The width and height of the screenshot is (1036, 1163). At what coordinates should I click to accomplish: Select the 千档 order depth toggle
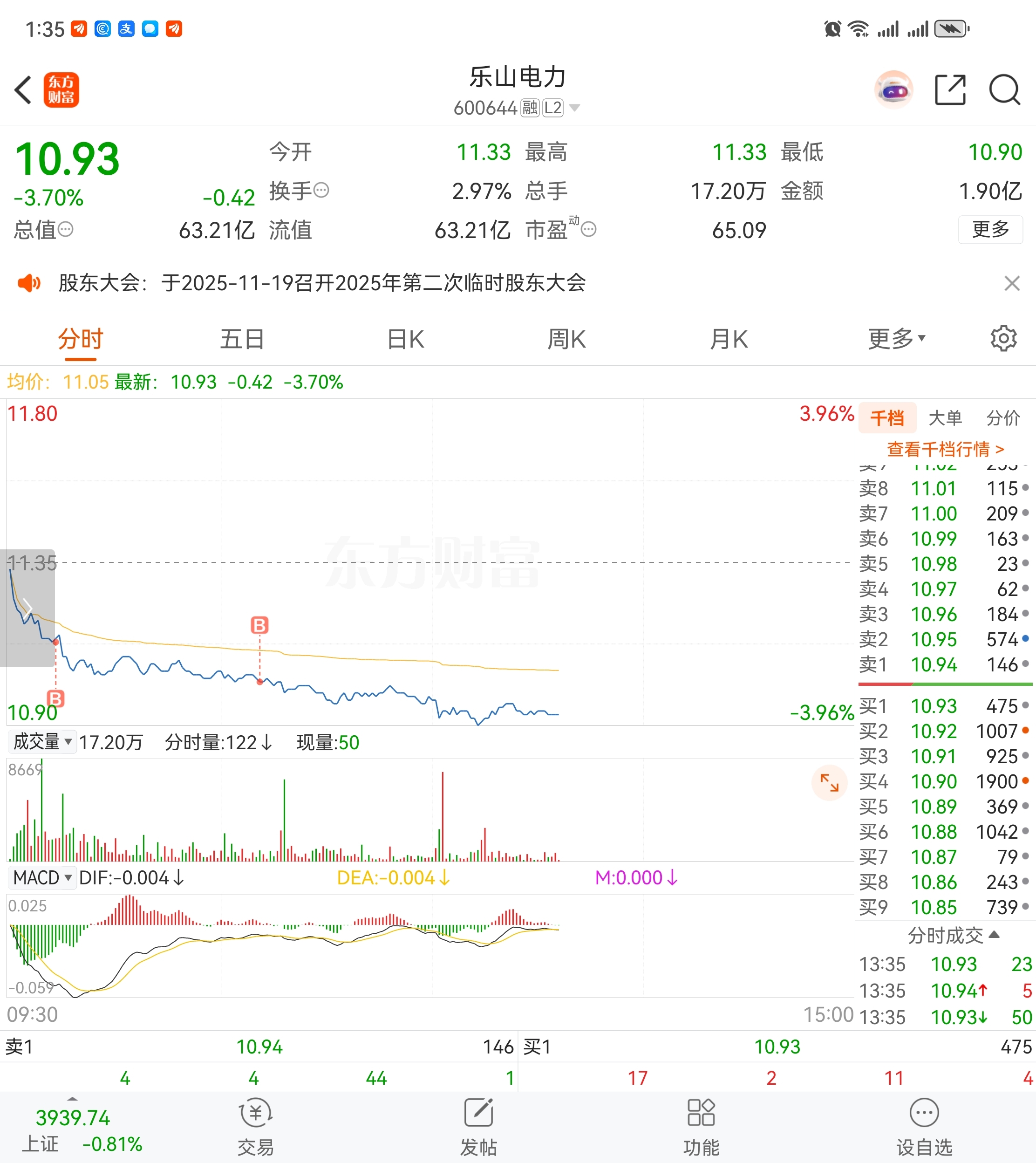[887, 418]
